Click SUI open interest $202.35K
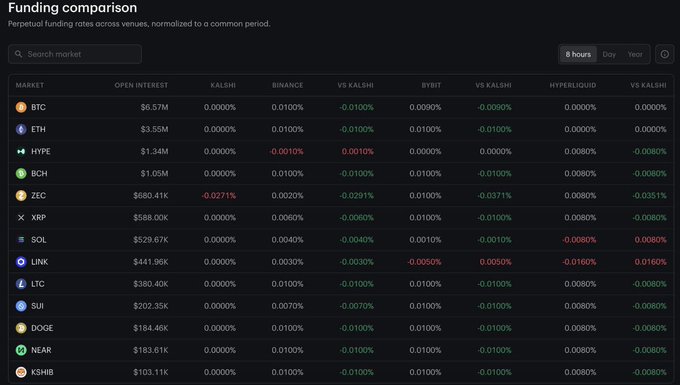680x385 pixels. pos(150,306)
